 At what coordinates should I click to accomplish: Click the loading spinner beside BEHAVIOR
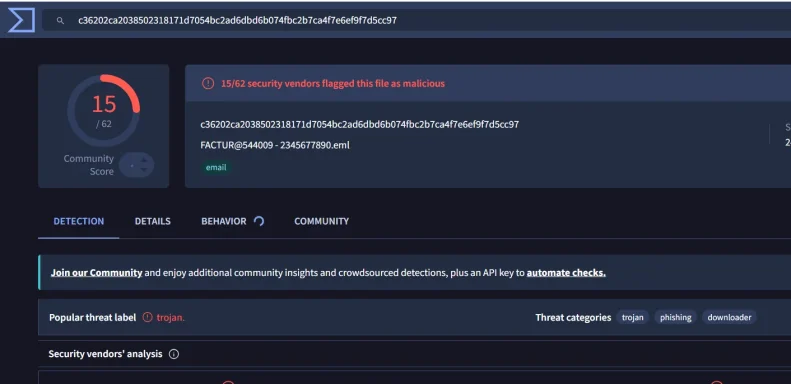point(259,221)
